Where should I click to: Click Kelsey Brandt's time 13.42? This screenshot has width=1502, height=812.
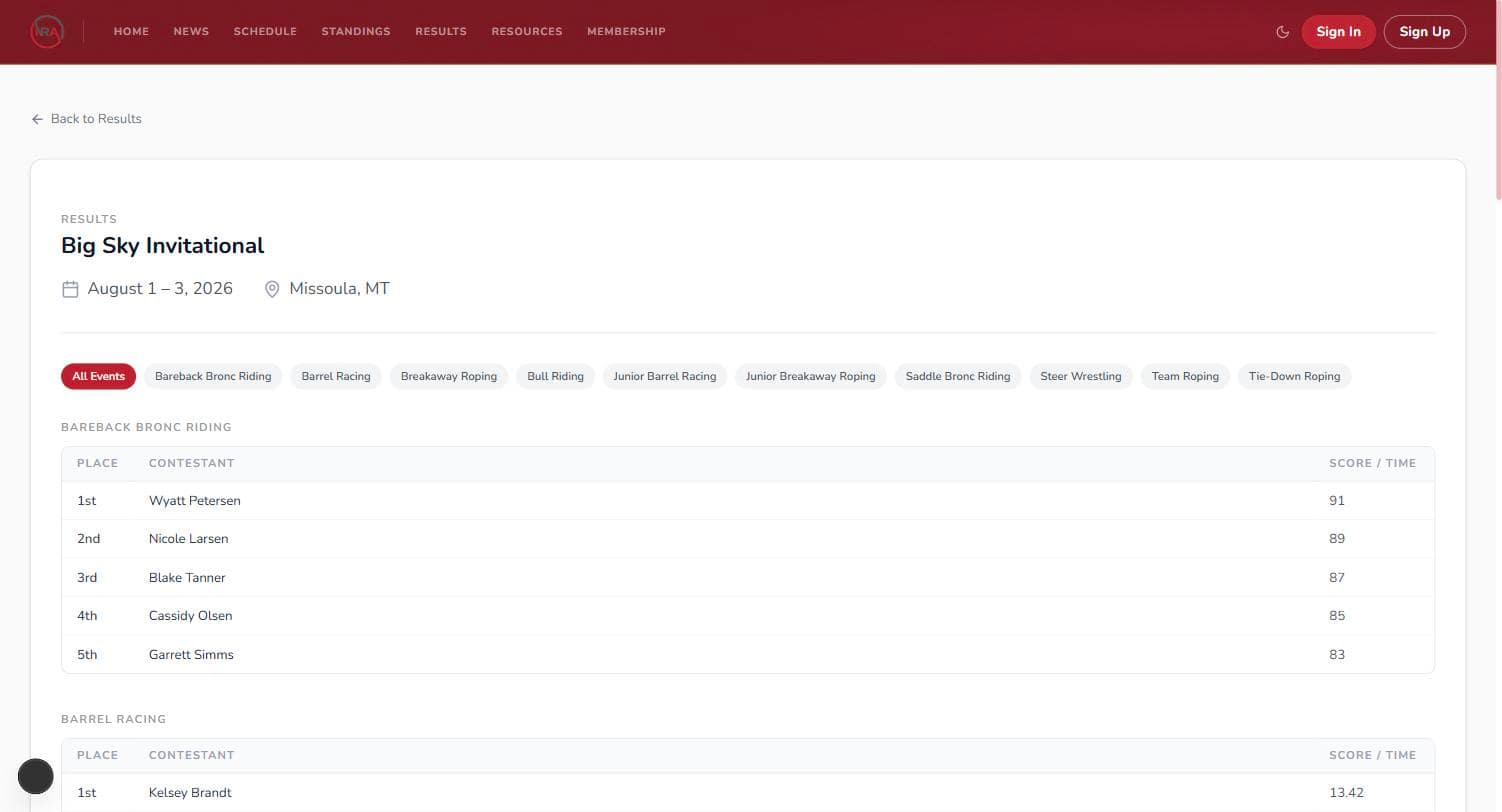(1346, 793)
